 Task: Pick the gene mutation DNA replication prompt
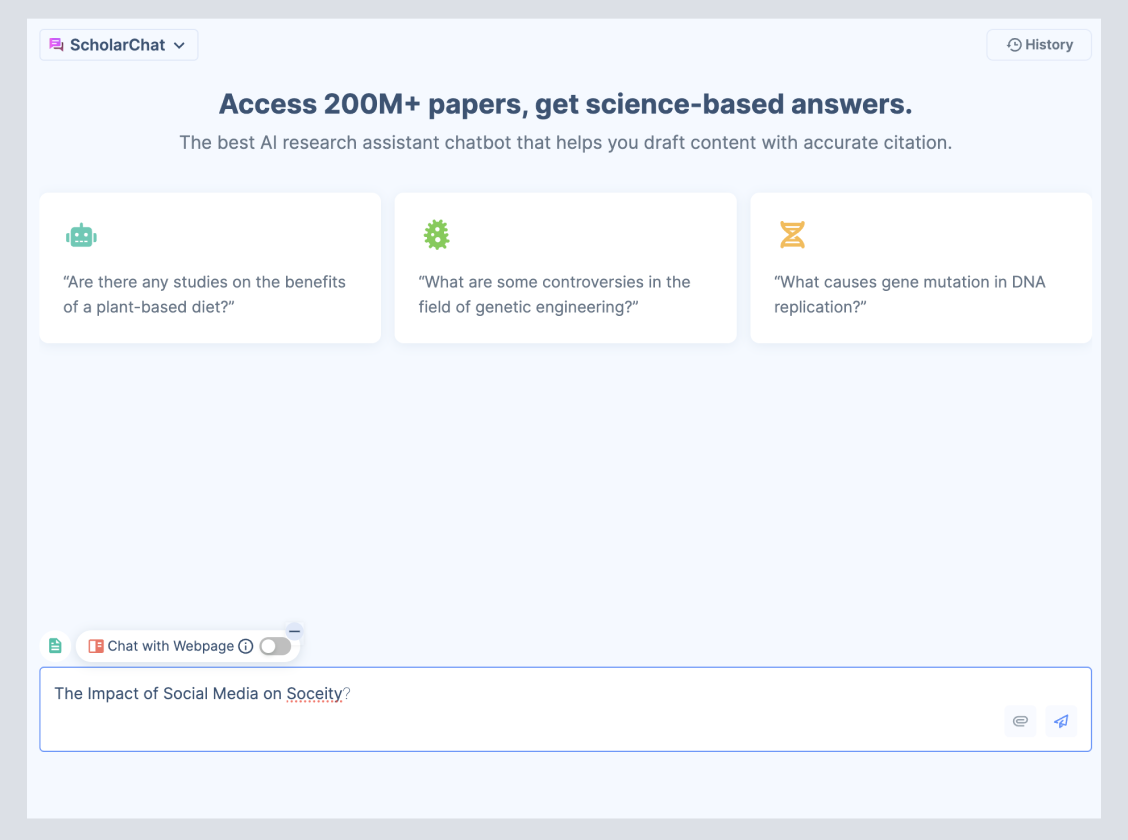921,268
